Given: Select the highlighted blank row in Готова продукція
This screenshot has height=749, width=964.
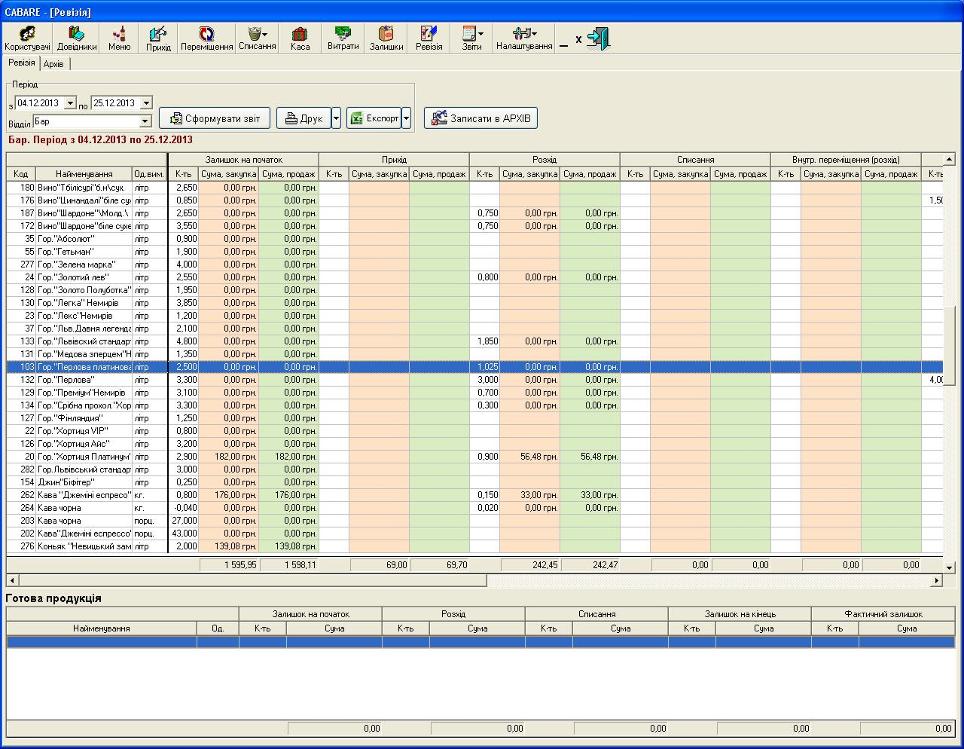Looking at the screenshot, I should pyautogui.click(x=481, y=642).
